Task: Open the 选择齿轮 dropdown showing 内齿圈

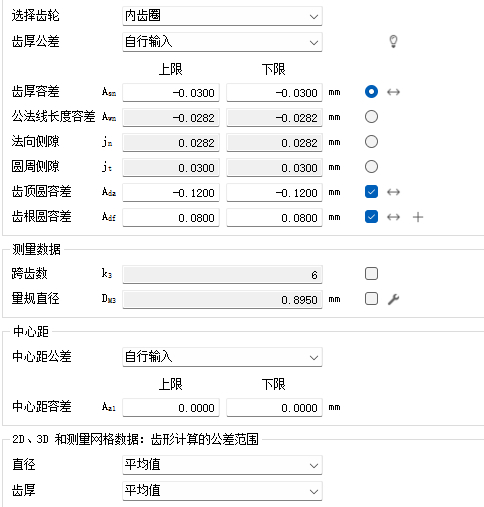Action: 222,16
